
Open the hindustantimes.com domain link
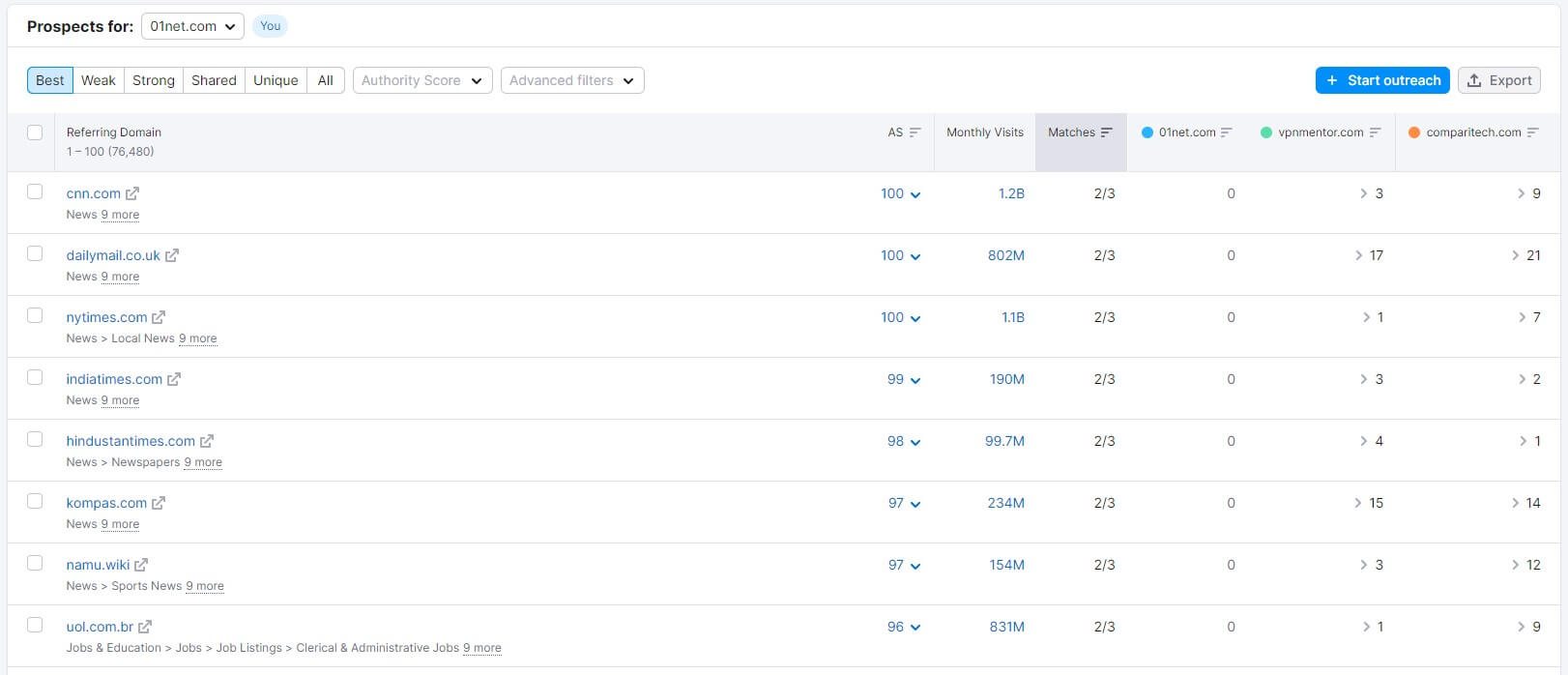click(x=131, y=441)
